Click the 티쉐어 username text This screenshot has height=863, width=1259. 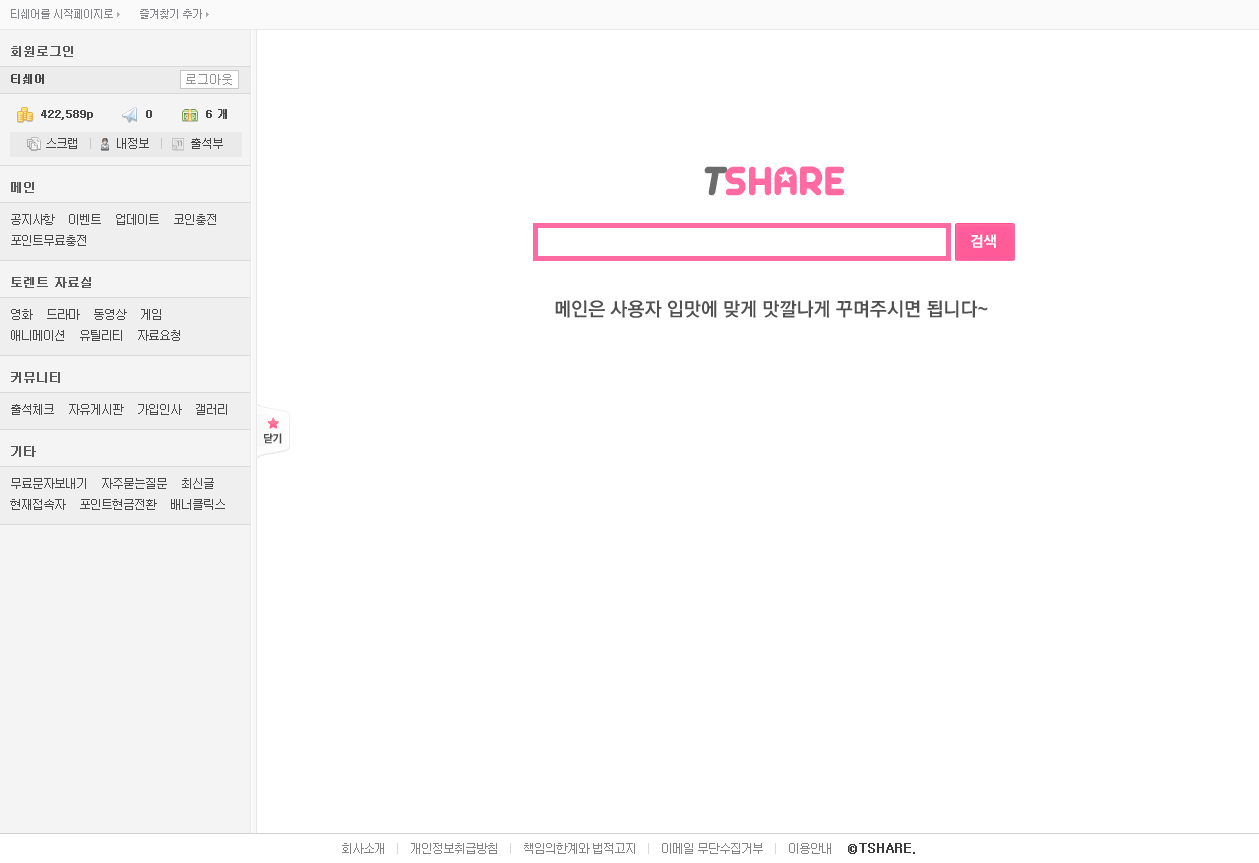tap(28, 79)
